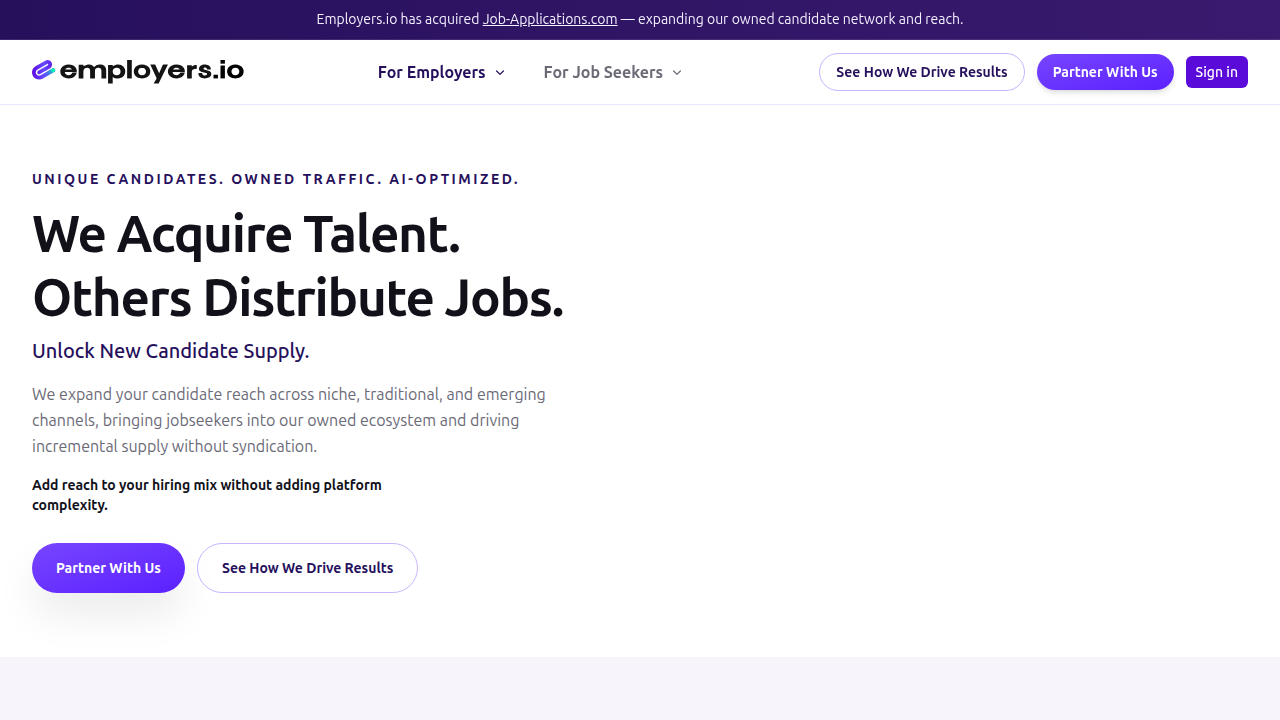Click 'Unlock New Candidate Supply.' subheading
Screen dimensions: 1280x720
pos(171,351)
